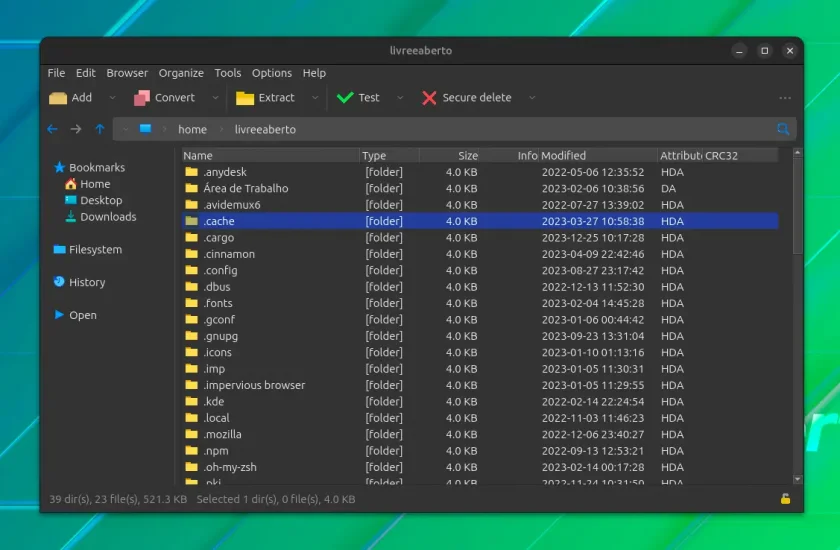The width and height of the screenshot is (840, 550).
Task: Select the .local folder row
Action: [x=480, y=418]
